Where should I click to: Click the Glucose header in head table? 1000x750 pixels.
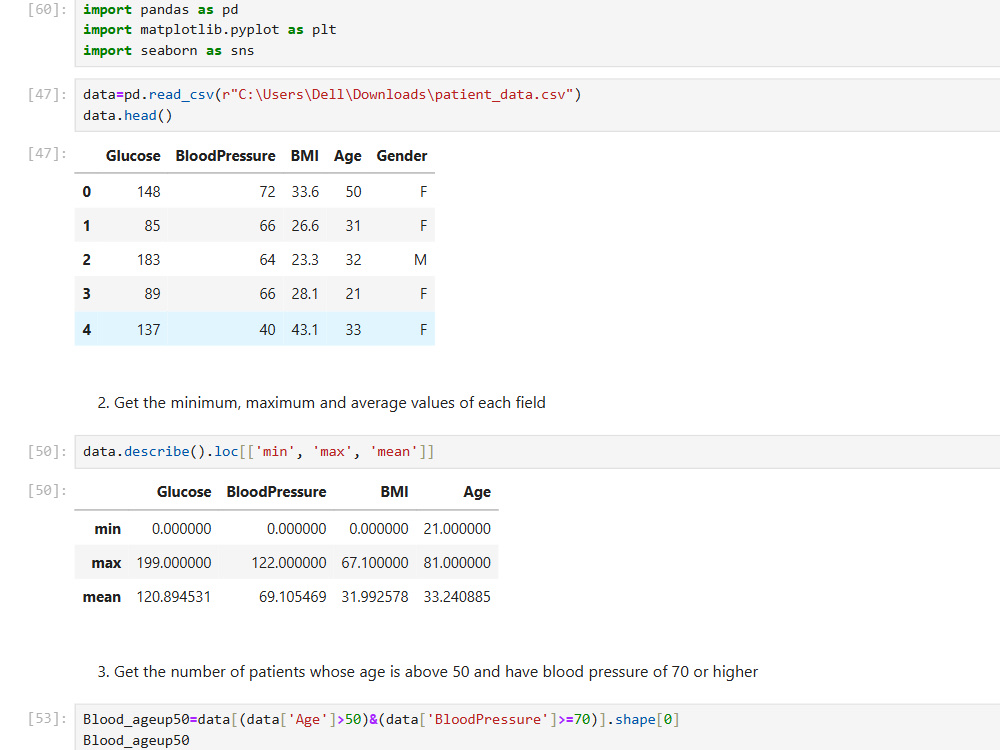(133, 156)
